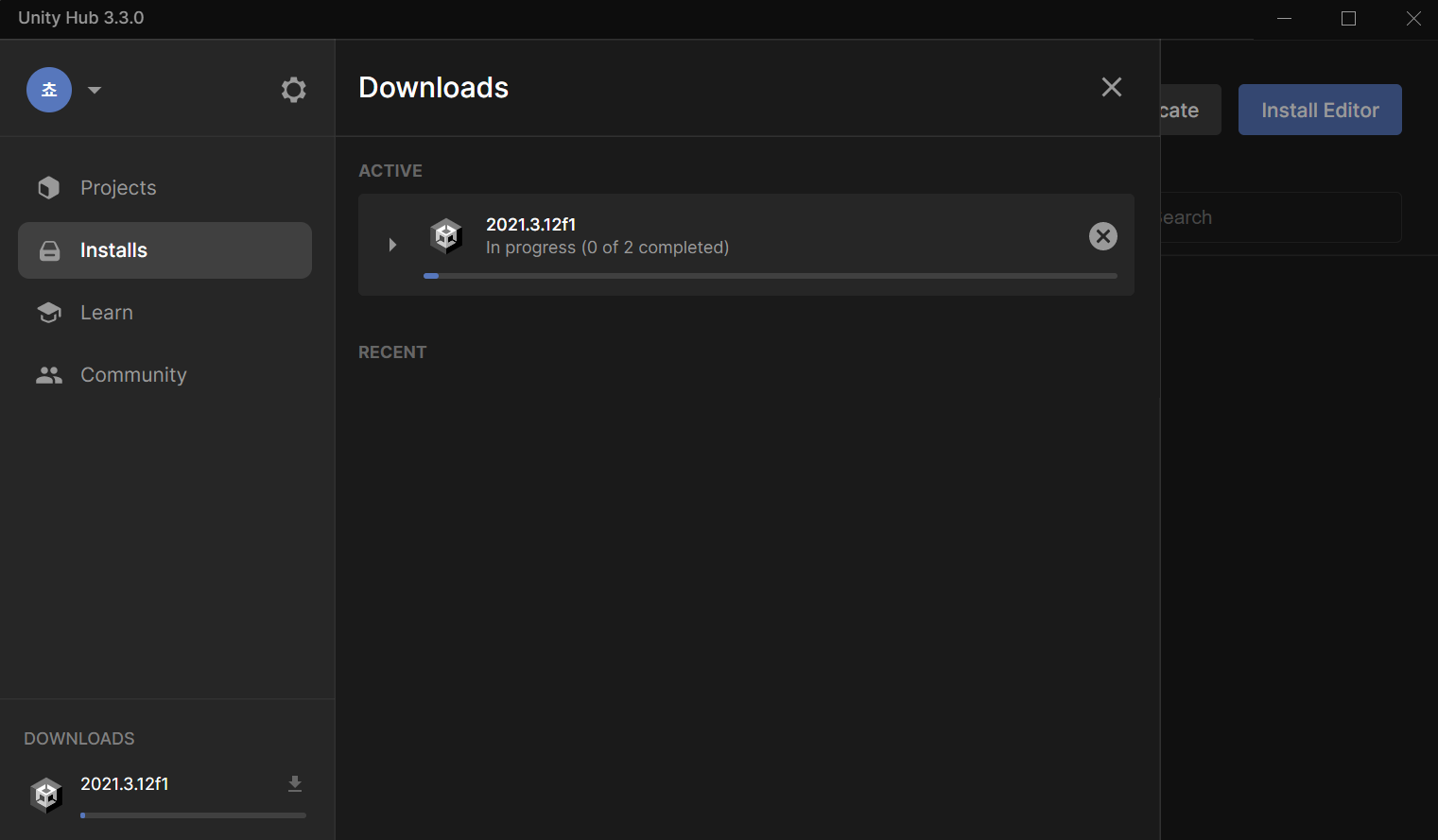Click the sidebar download arrow icon
The width and height of the screenshot is (1438, 840).
pyautogui.click(x=295, y=784)
